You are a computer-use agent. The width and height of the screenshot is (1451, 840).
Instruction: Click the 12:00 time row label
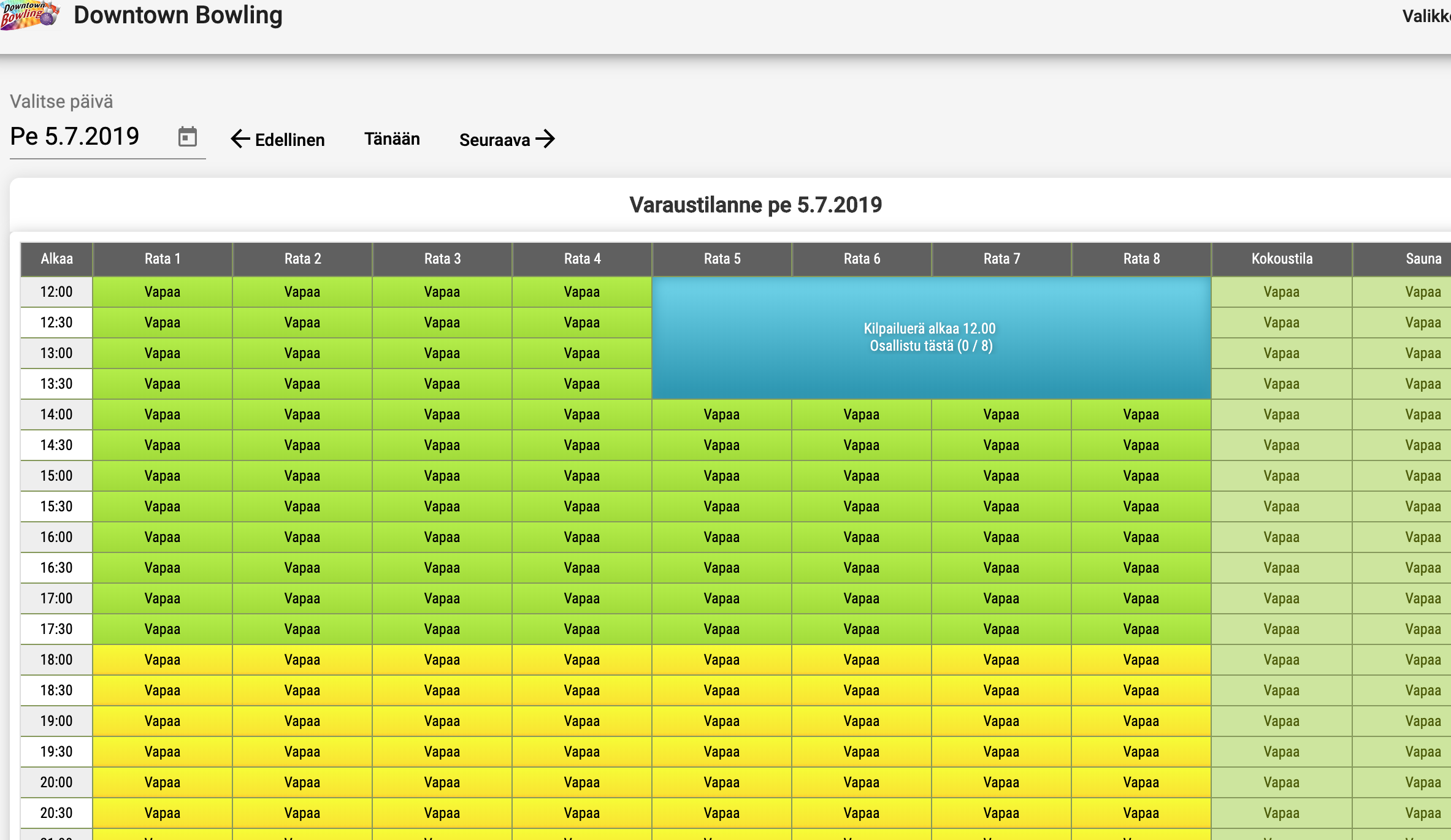[x=56, y=292]
